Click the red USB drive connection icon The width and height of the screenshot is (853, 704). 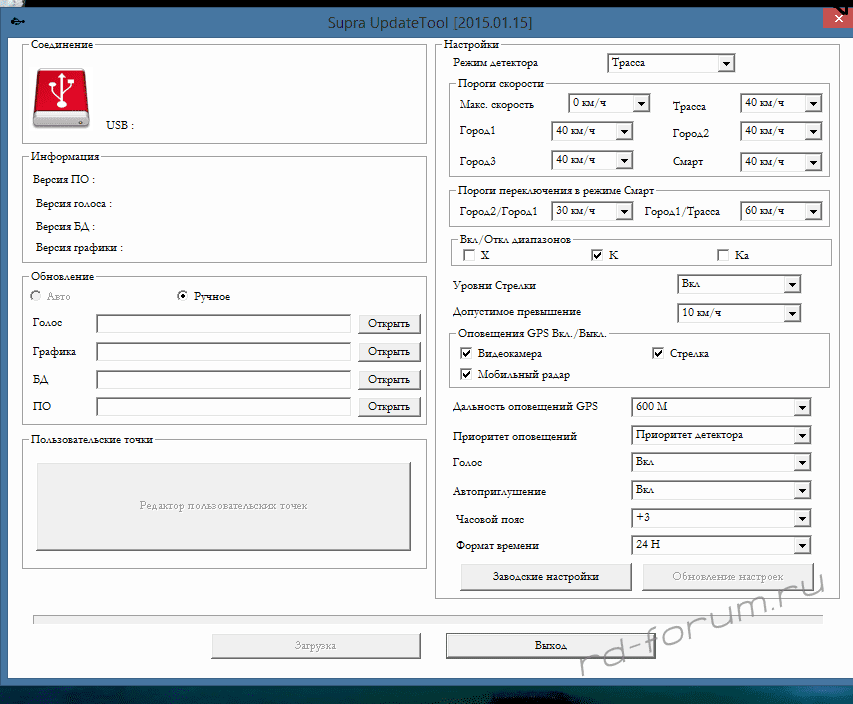click(x=61, y=98)
